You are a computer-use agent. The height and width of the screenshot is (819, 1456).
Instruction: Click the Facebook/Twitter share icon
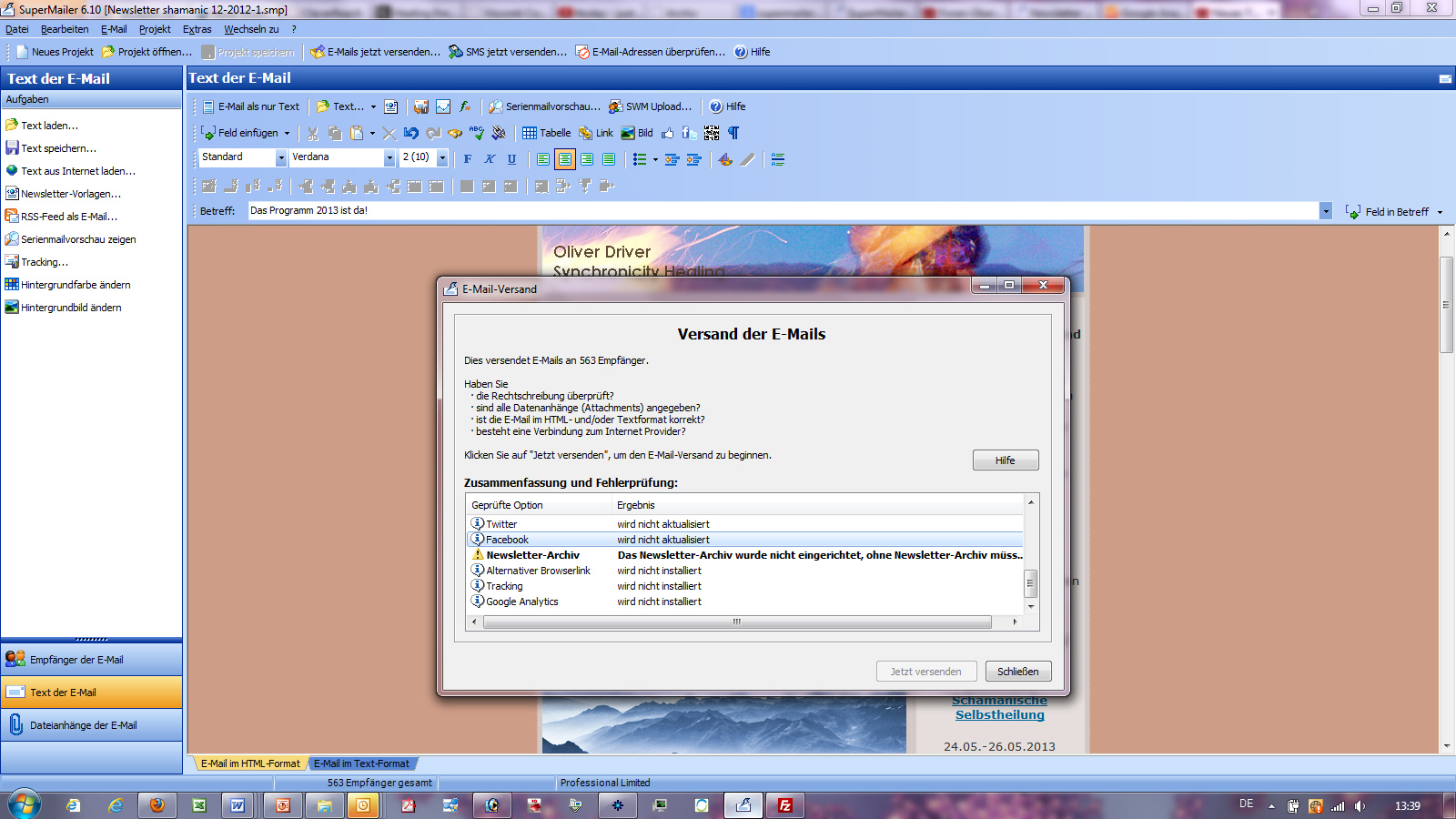pyautogui.click(x=690, y=133)
